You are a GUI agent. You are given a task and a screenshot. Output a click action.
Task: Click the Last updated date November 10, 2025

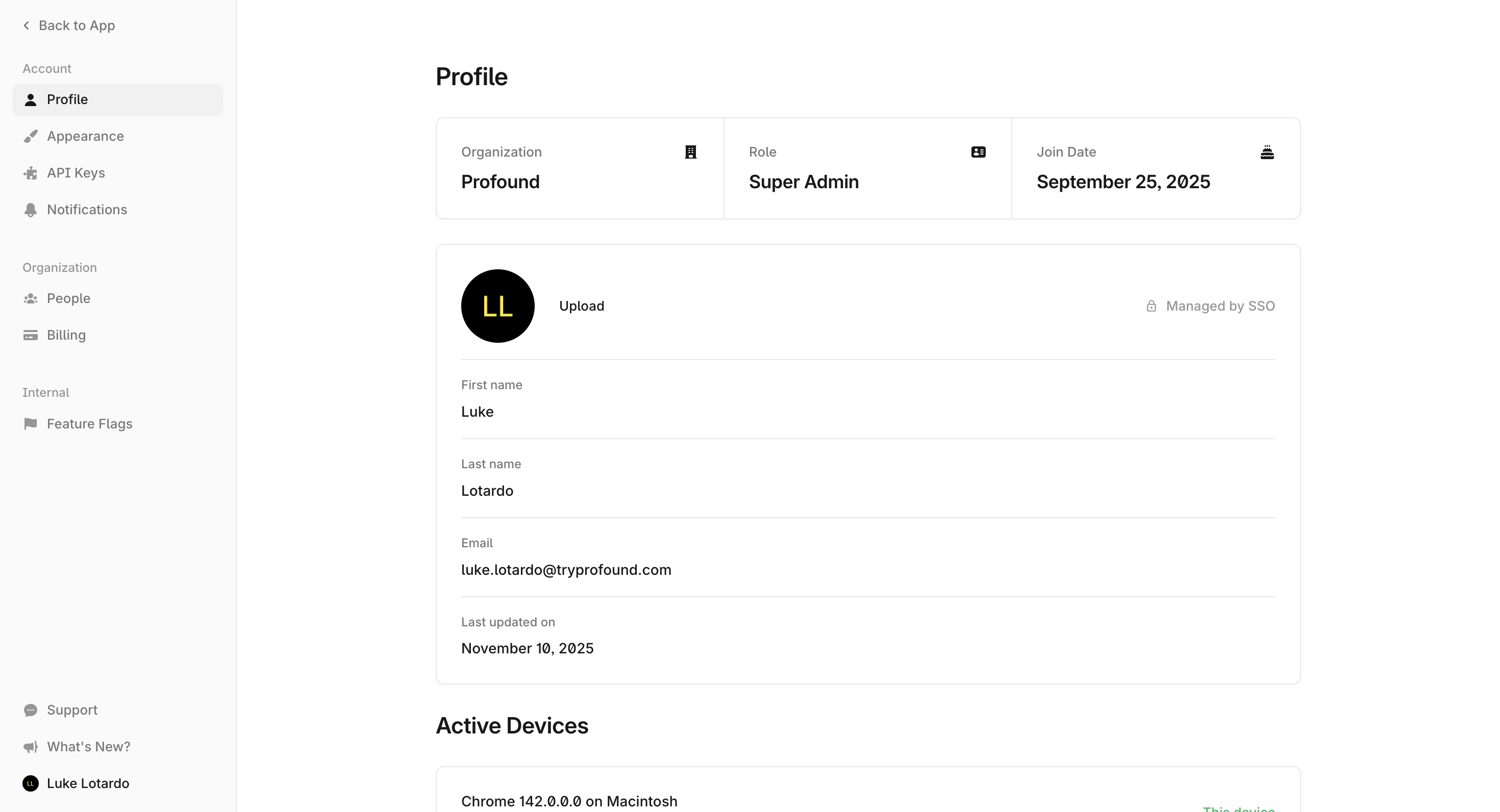(x=527, y=648)
